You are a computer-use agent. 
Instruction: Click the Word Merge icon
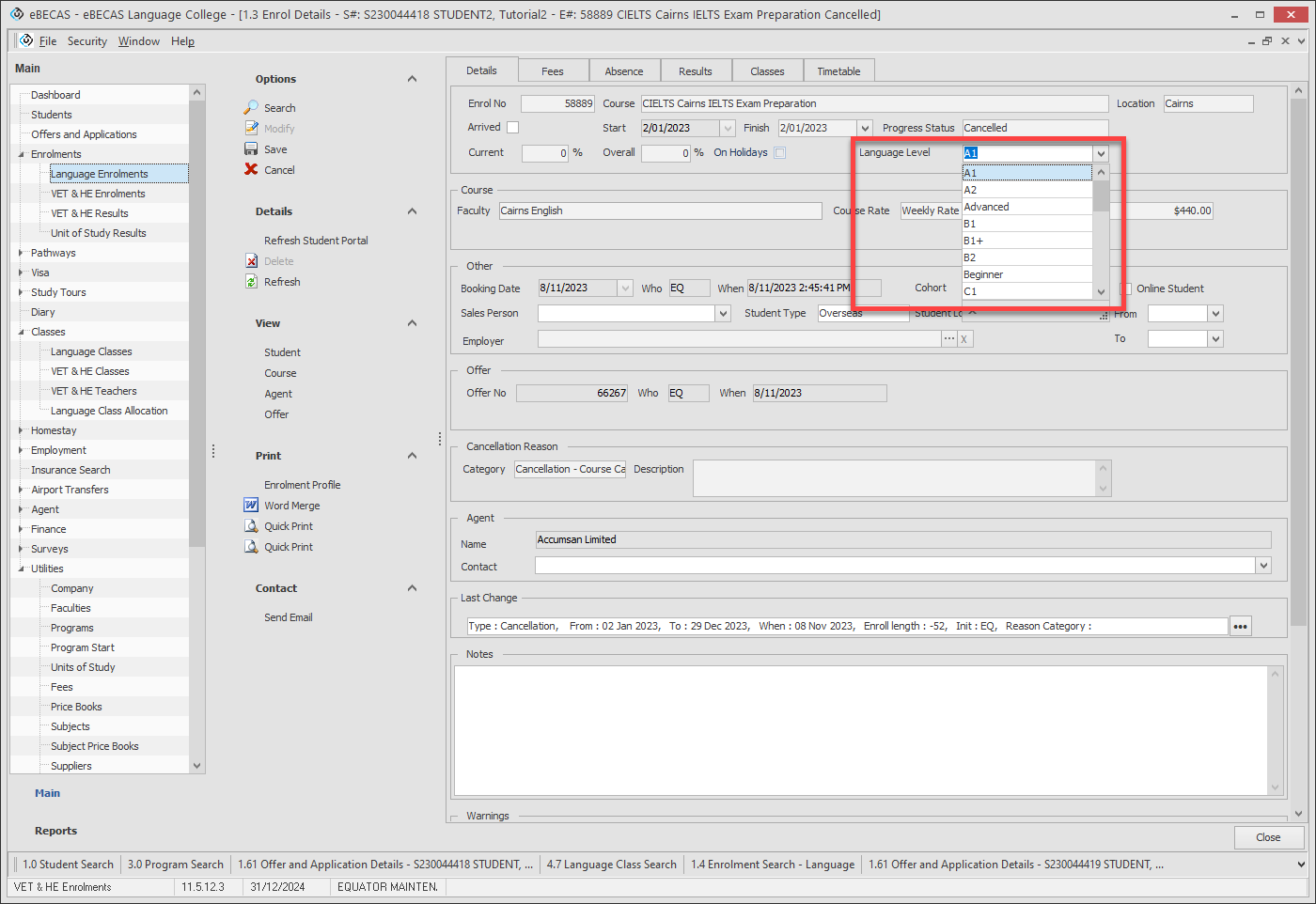click(x=251, y=506)
